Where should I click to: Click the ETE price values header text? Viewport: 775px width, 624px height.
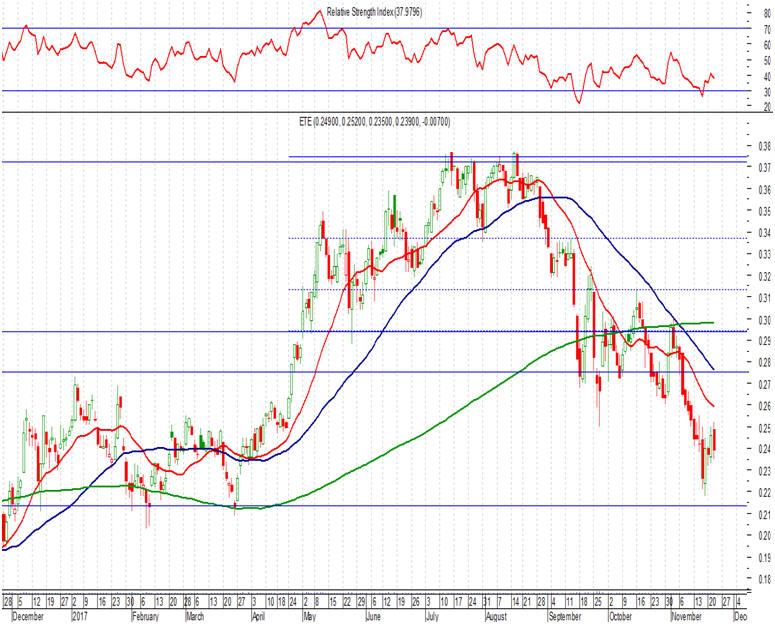tap(375, 122)
